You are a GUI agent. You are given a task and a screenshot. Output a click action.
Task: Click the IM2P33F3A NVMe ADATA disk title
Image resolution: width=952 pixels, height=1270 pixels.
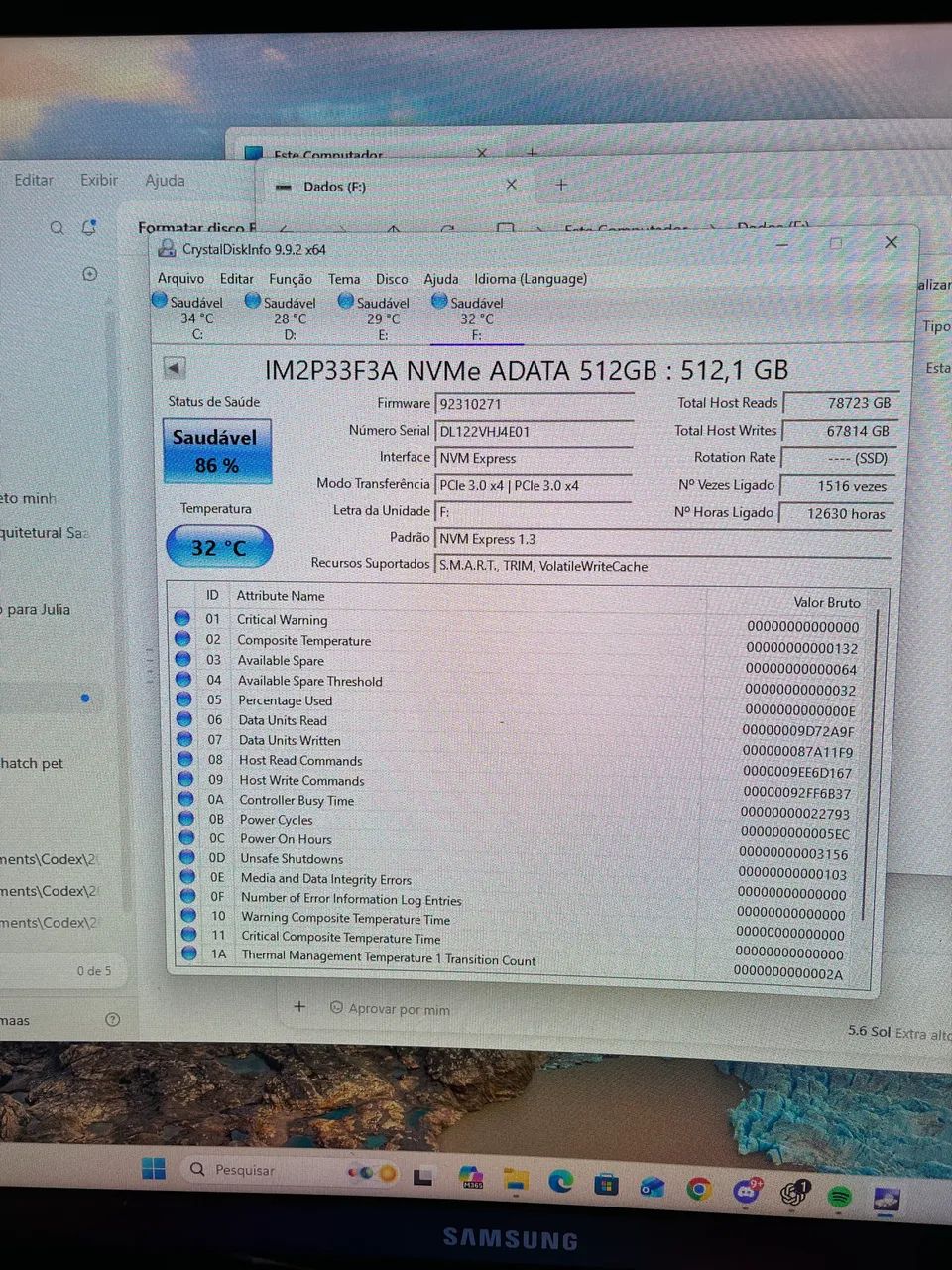tap(527, 370)
